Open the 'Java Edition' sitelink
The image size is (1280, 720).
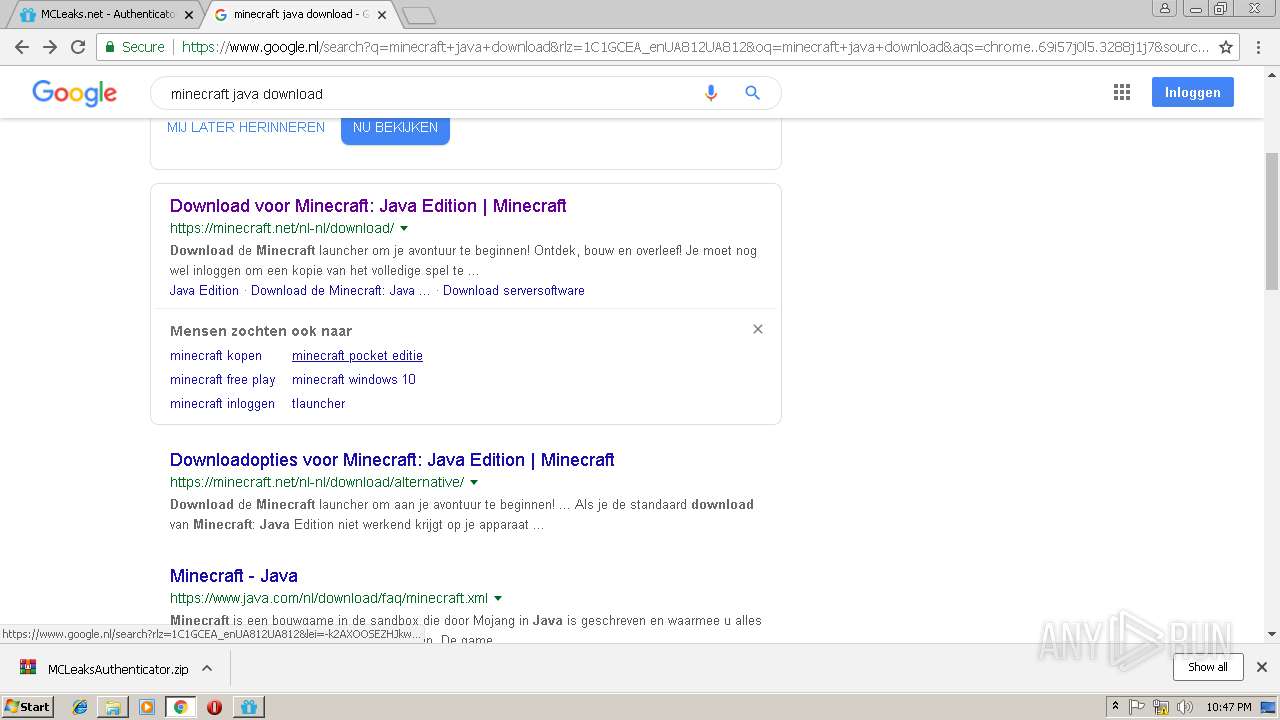pos(204,291)
